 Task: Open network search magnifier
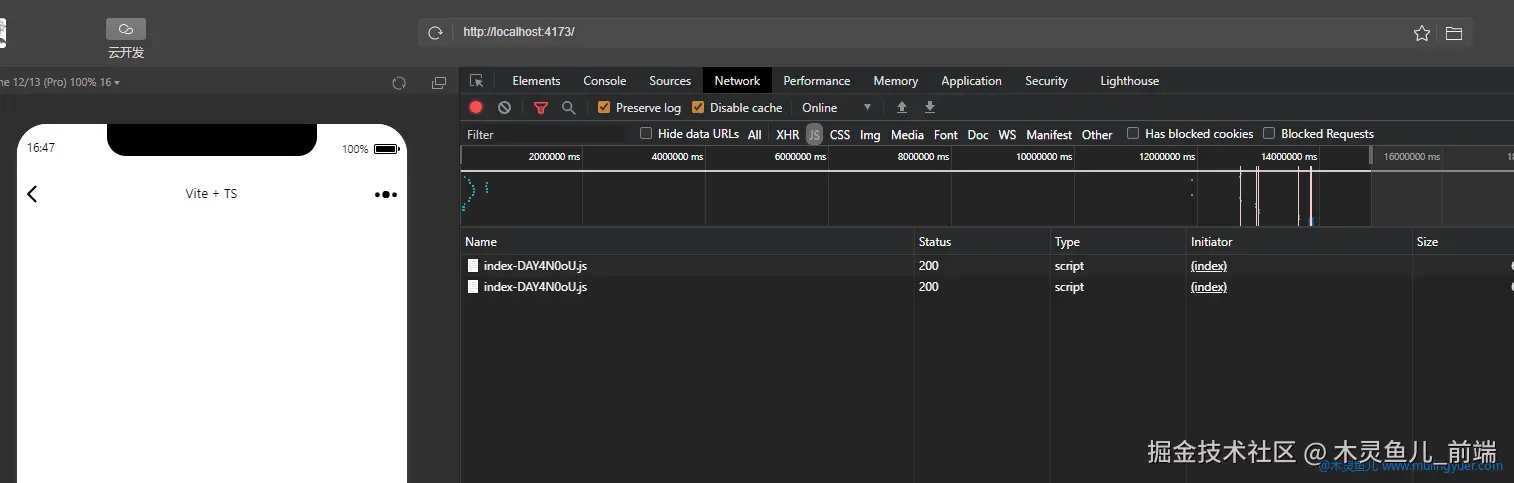point(569,107)
